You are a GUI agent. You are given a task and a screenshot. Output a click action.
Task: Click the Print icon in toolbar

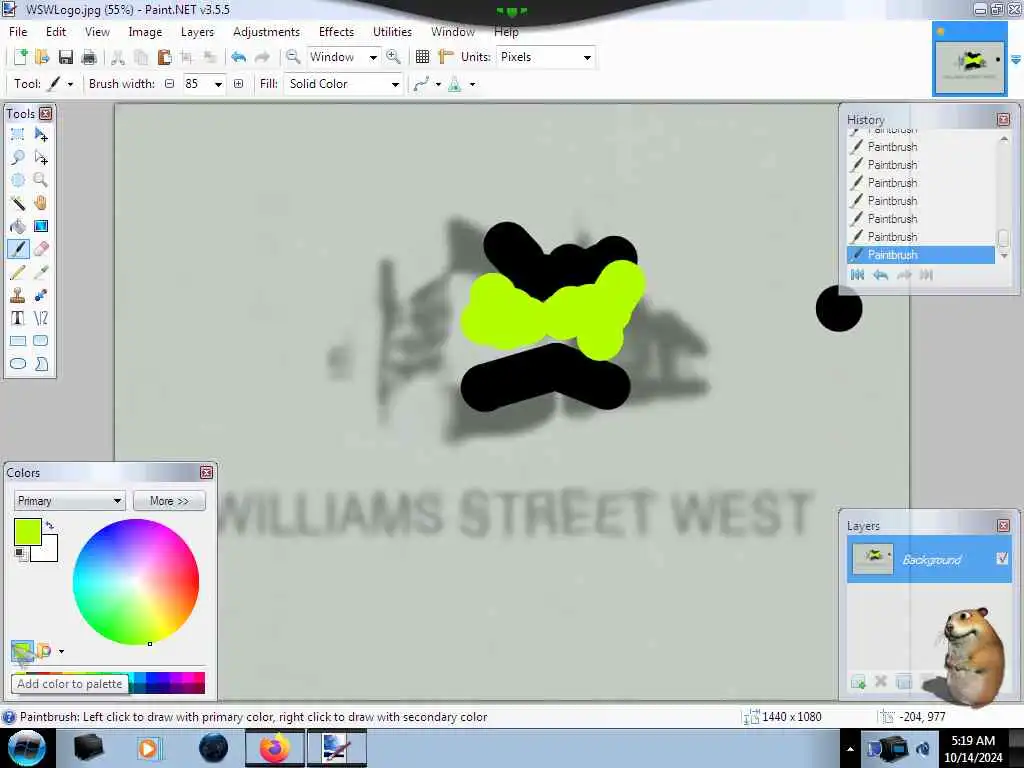(89, 57)
